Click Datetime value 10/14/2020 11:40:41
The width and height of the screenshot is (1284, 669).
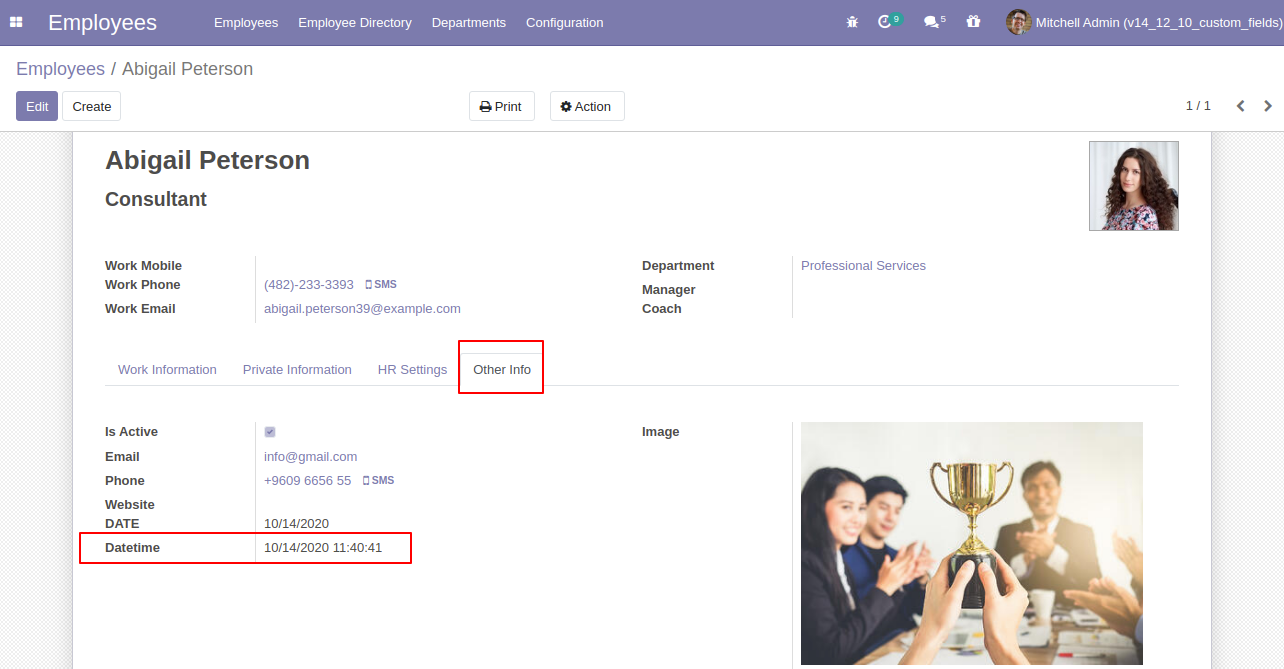click(x=323, y=548)
